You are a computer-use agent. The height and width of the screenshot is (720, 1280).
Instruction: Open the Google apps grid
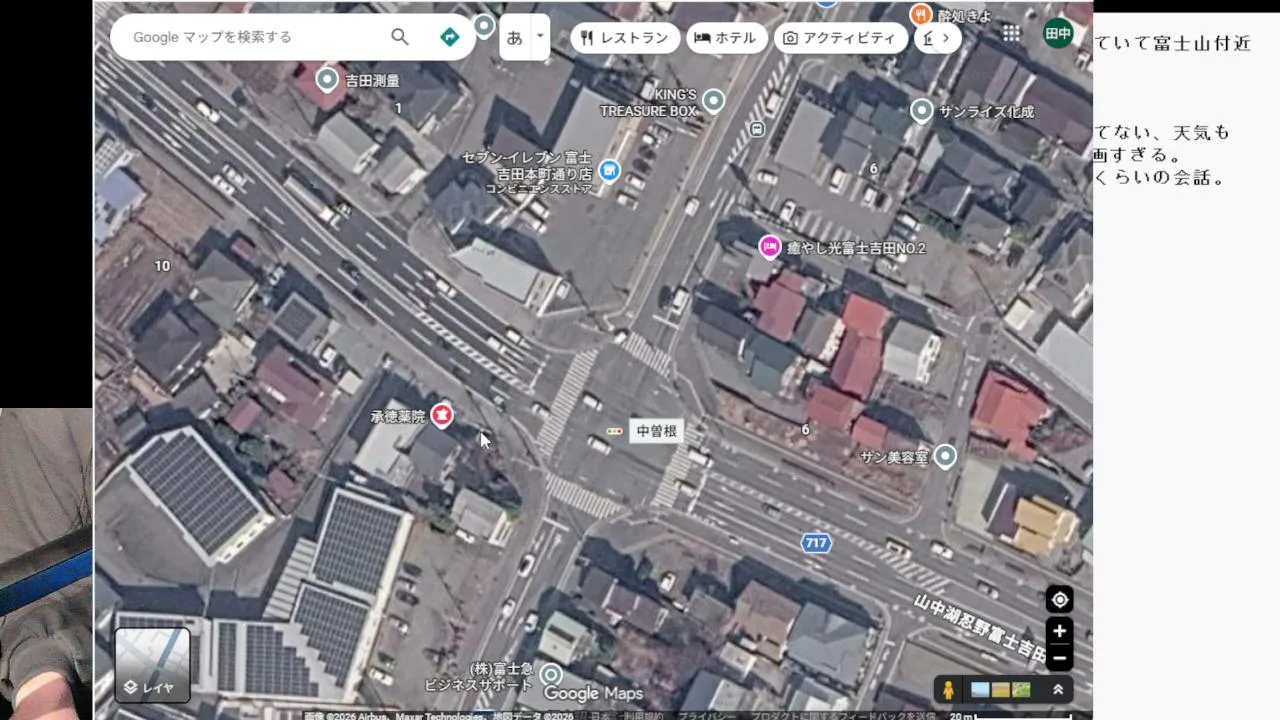1012,33
